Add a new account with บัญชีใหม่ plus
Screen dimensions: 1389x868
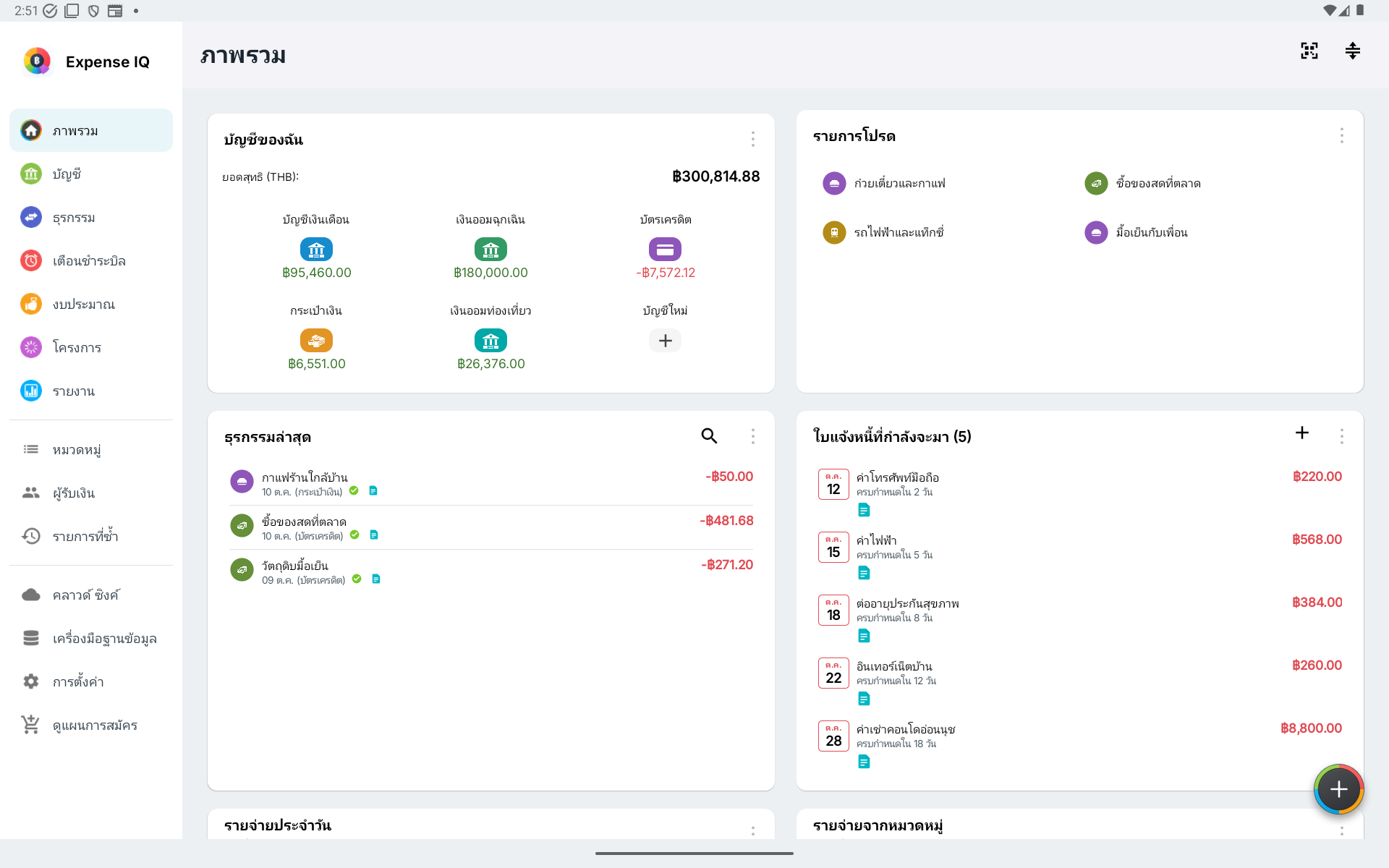pos(665,341)
